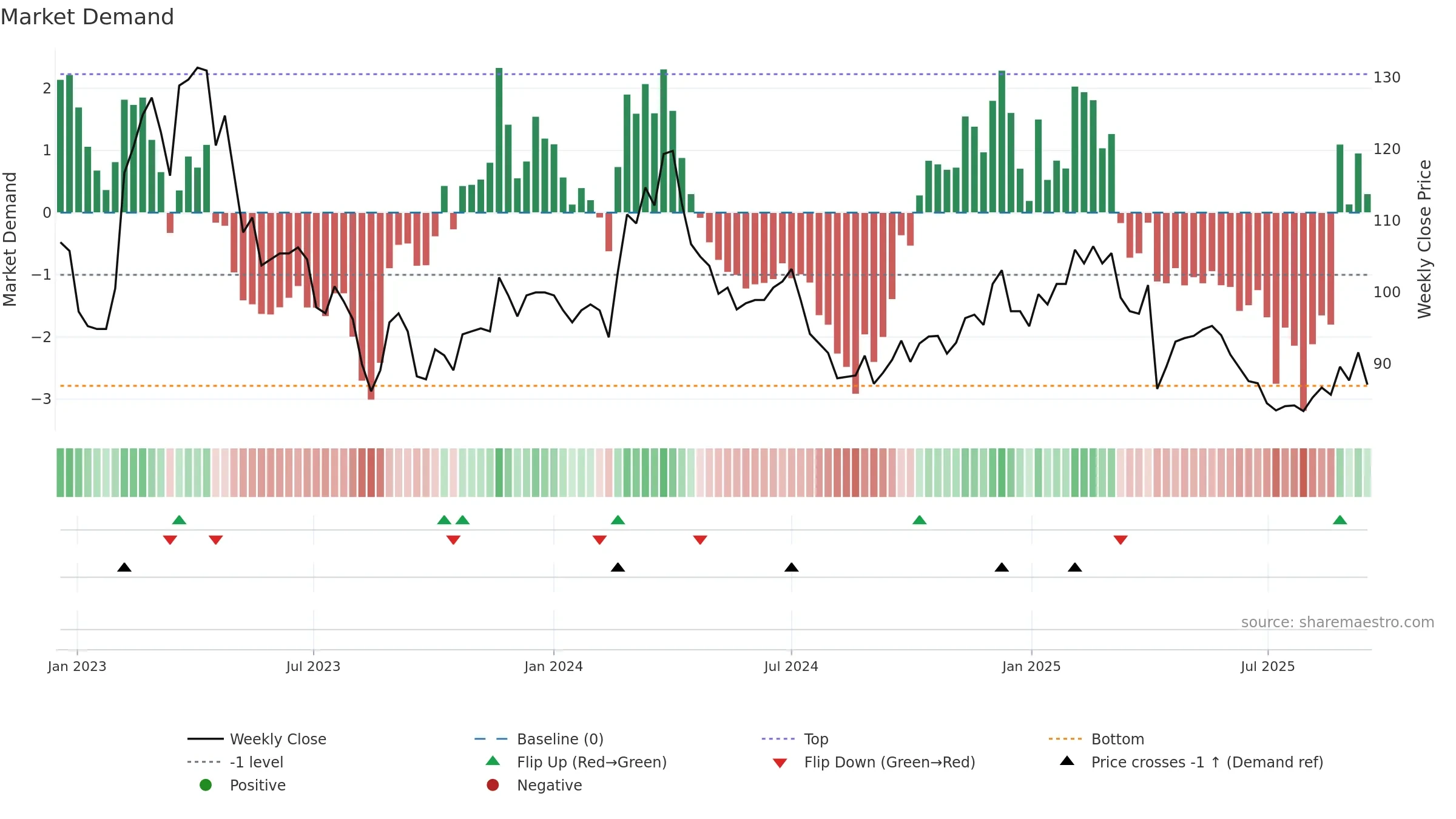The image size is (1456, 819).
Task: Click the black price-cross triangle in February 2025
Action: [1075, 567]
